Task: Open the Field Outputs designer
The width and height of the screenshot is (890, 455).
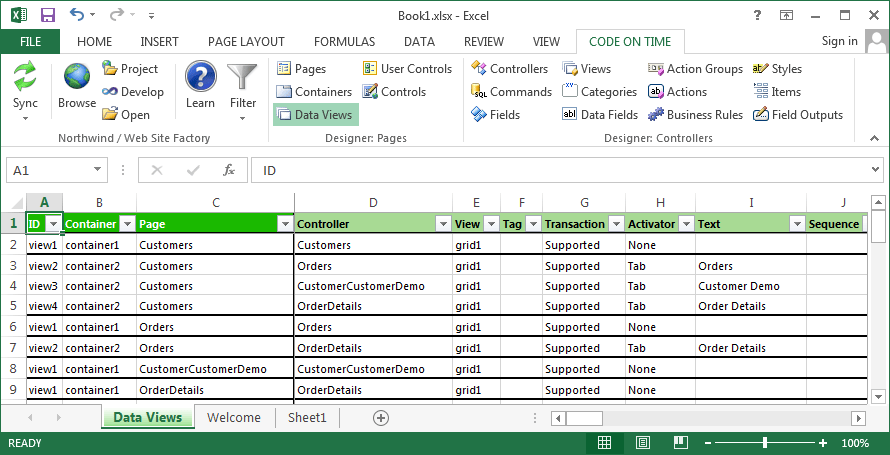Action: (x=798, y=115)
